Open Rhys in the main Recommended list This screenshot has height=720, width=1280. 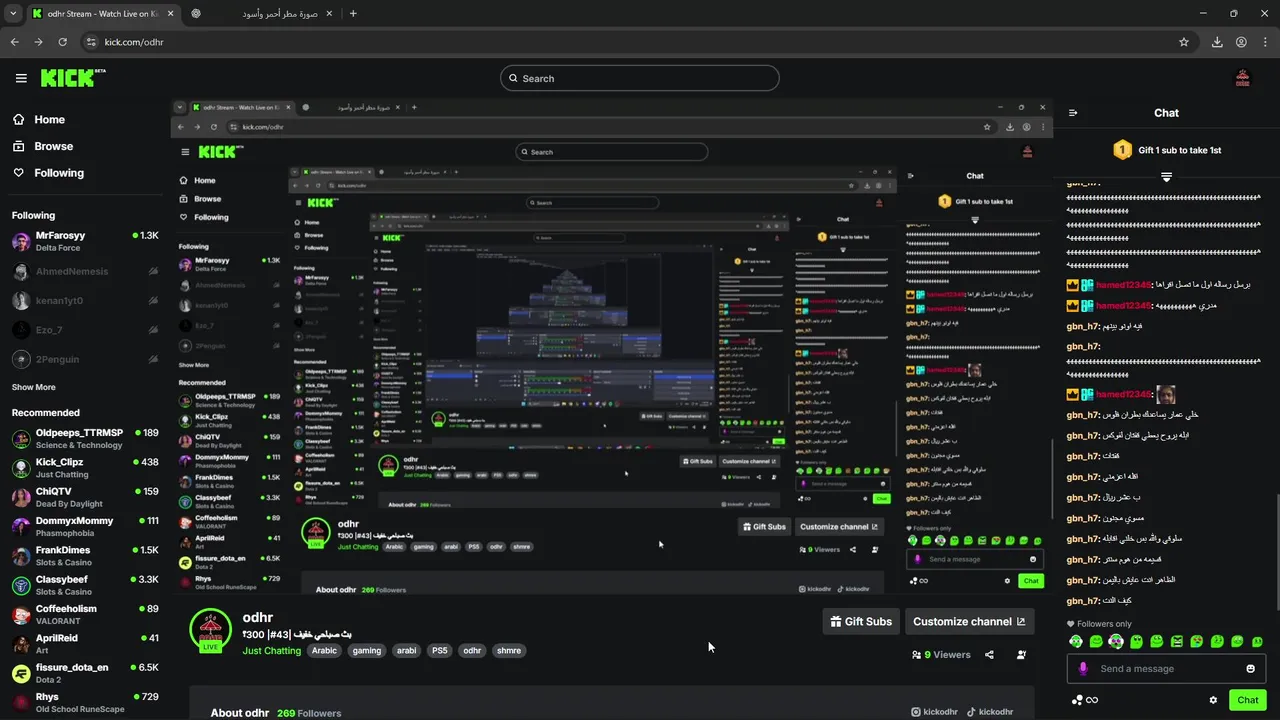(x=85, y=703)
